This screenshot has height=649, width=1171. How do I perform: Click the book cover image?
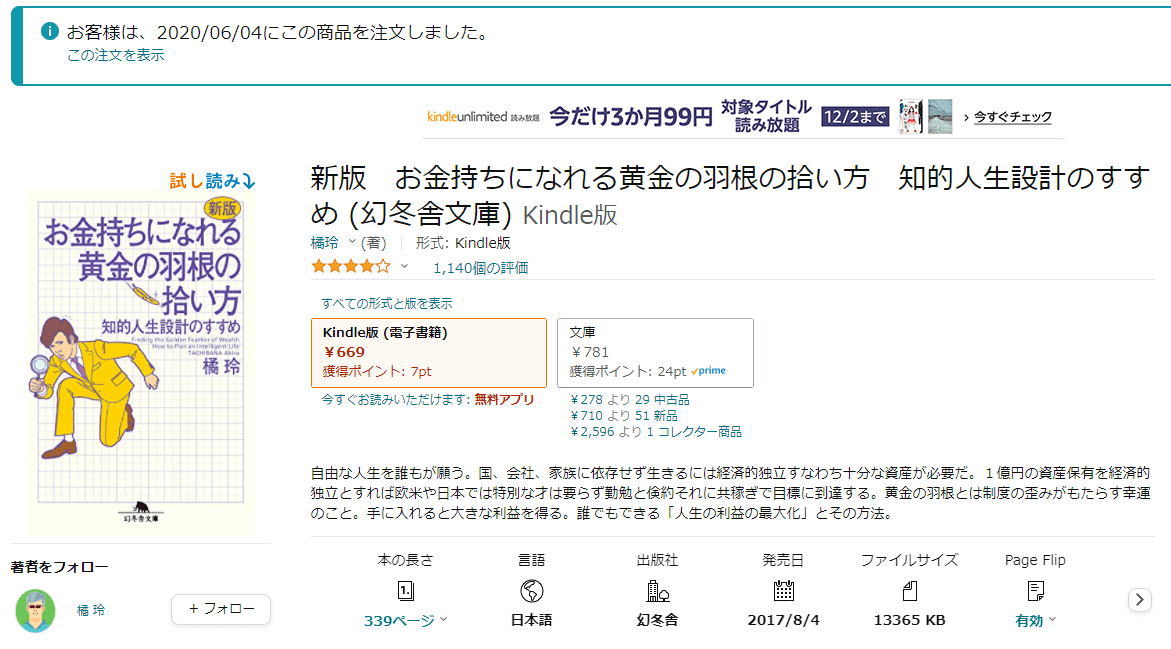coord(140,362)
